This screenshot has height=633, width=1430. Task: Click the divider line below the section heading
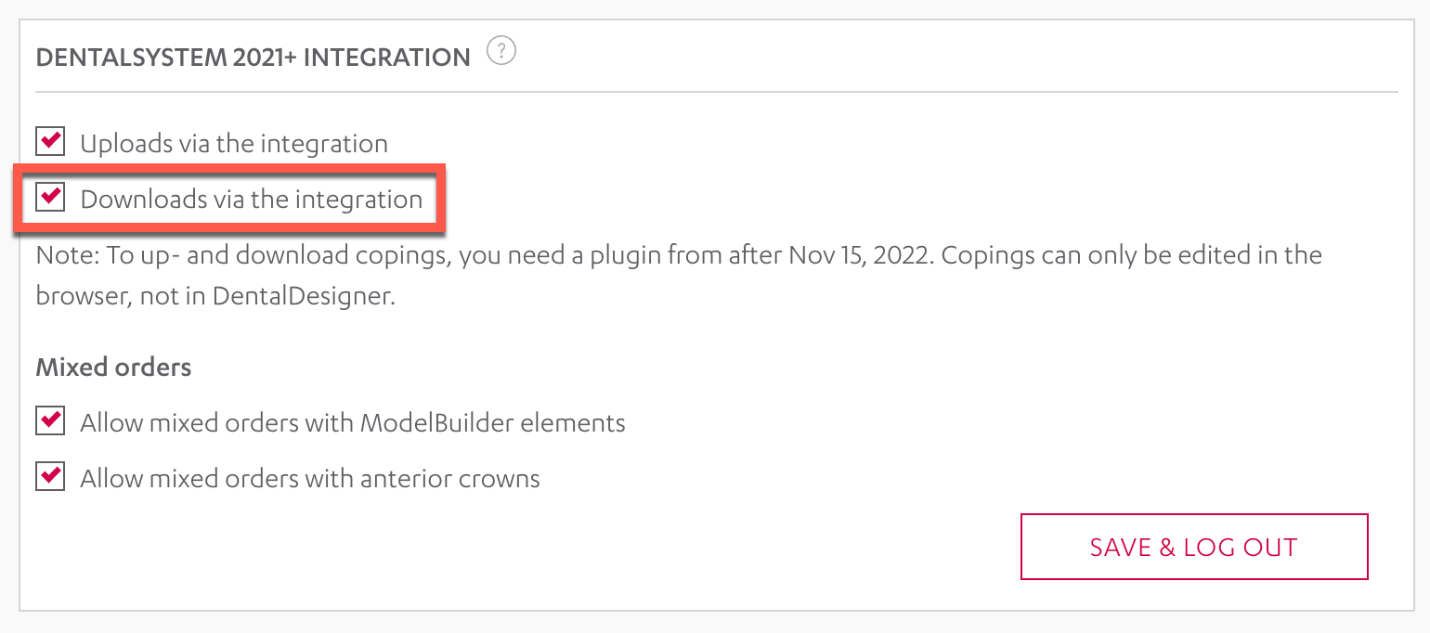point(716,92)
